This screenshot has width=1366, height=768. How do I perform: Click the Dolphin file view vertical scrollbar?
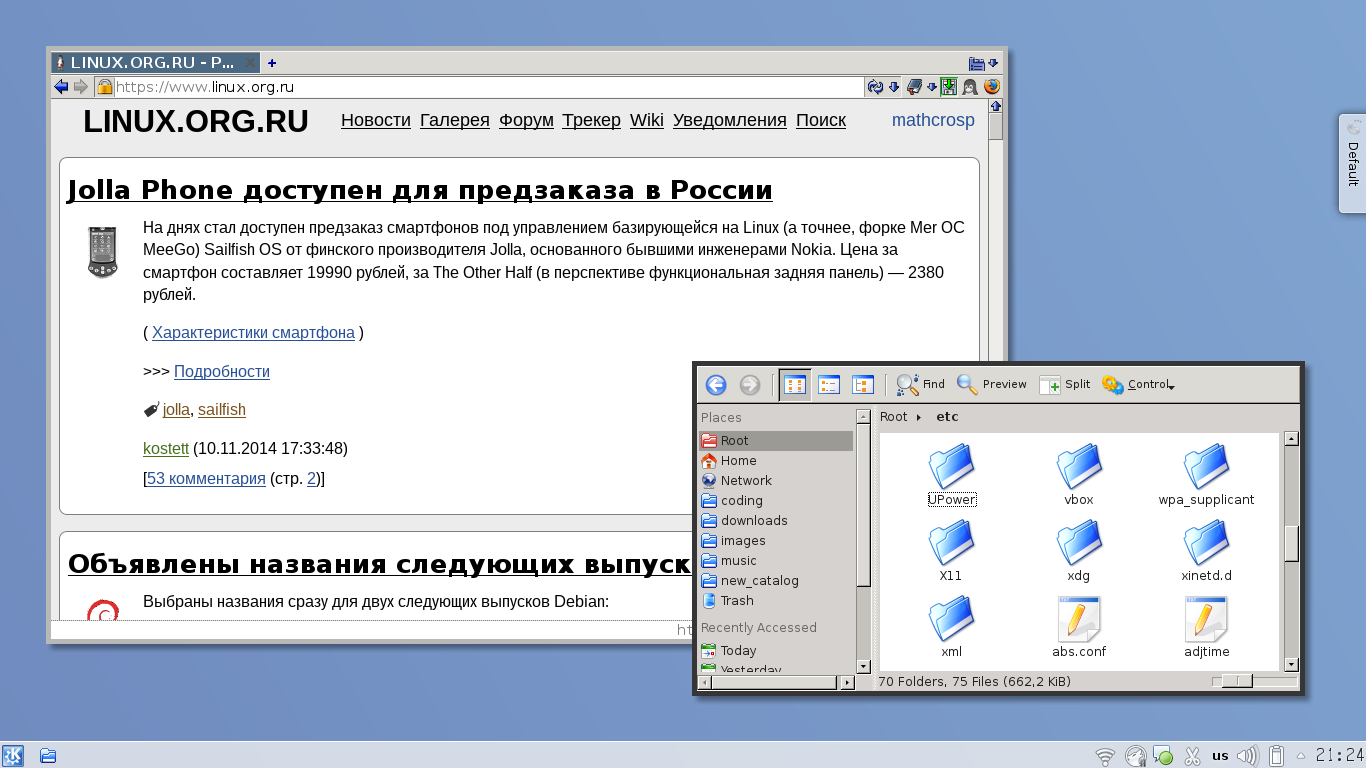point(1291,551)
